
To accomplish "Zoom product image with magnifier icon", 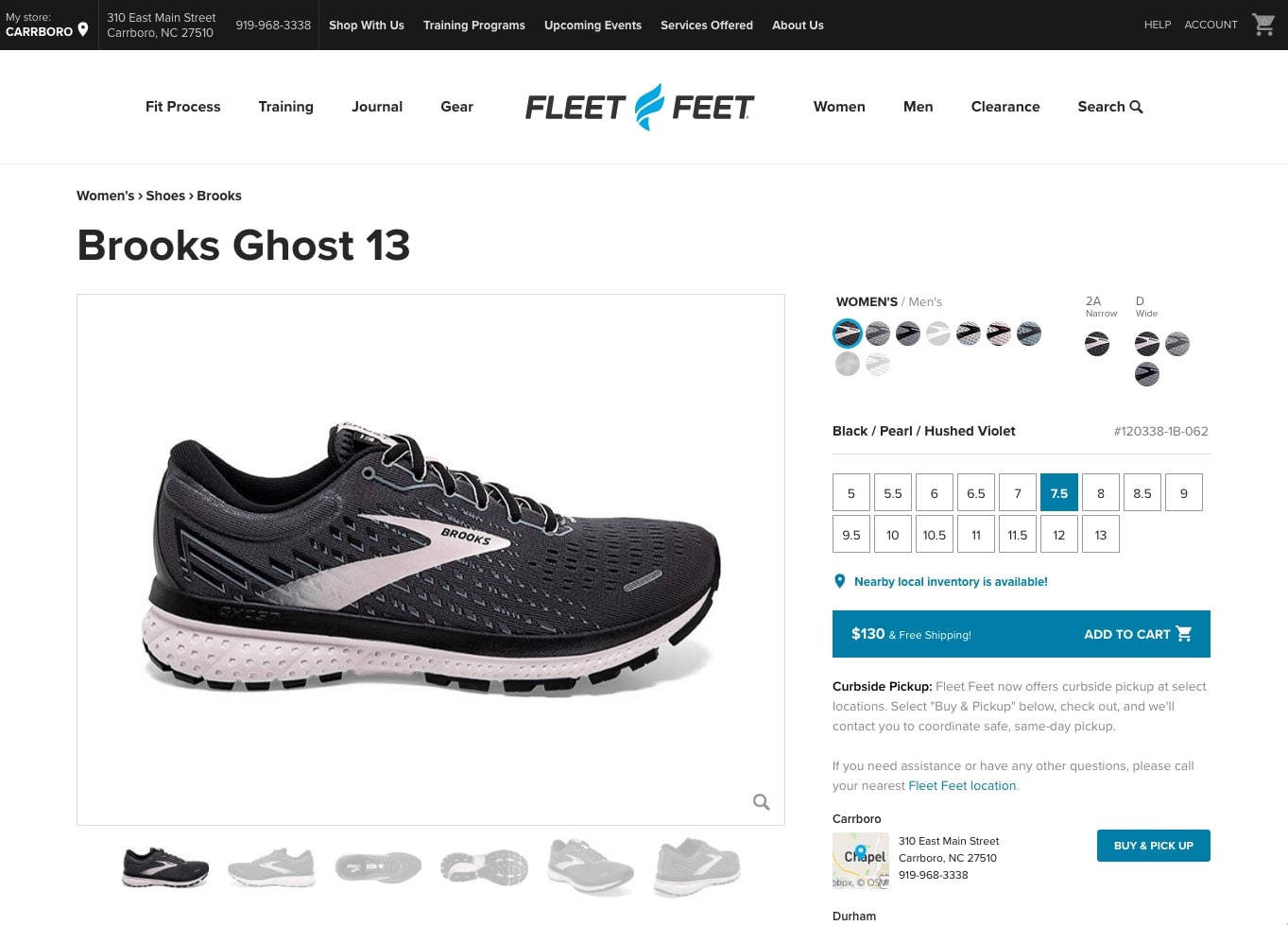I will click(761, 802).
